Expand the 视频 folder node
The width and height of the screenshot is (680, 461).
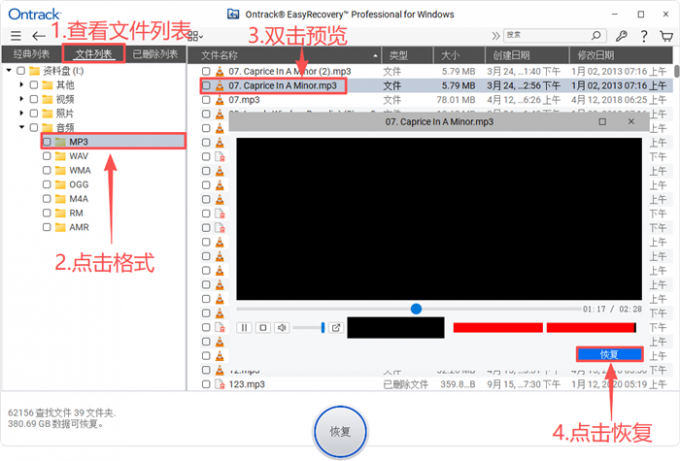[x=21, y=99]
